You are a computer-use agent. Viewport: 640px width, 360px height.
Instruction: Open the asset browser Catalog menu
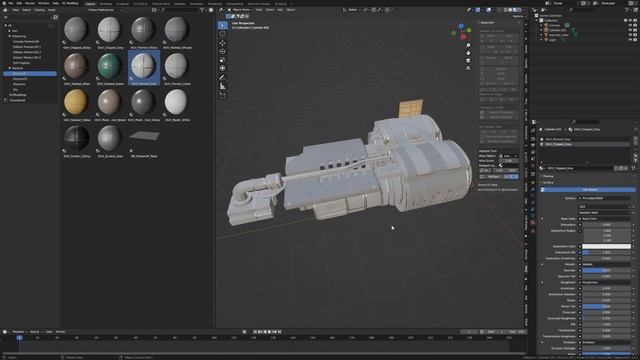click(39, 10)
